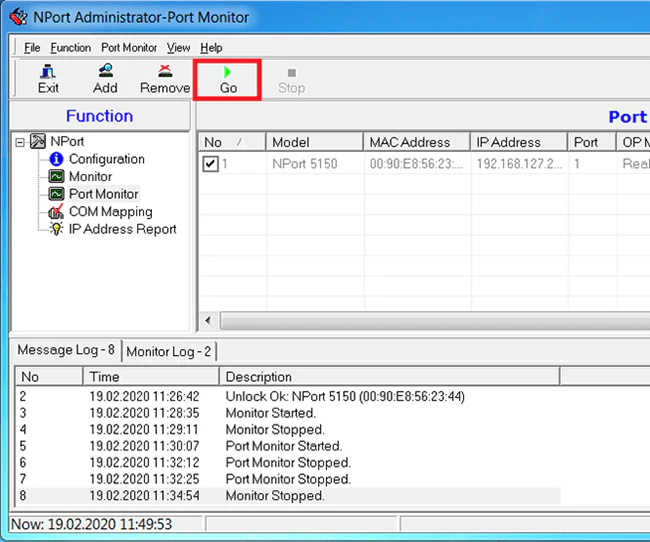Select Configuration in the function tree

pyautogui.click(x=107, y=159)
